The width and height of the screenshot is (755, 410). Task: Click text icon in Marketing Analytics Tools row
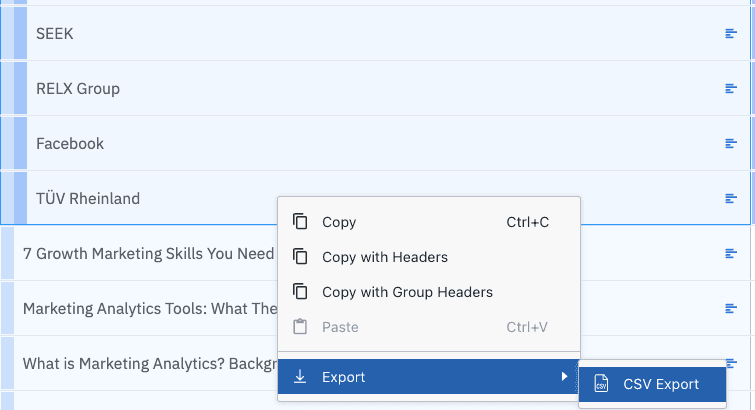point(731,309)
